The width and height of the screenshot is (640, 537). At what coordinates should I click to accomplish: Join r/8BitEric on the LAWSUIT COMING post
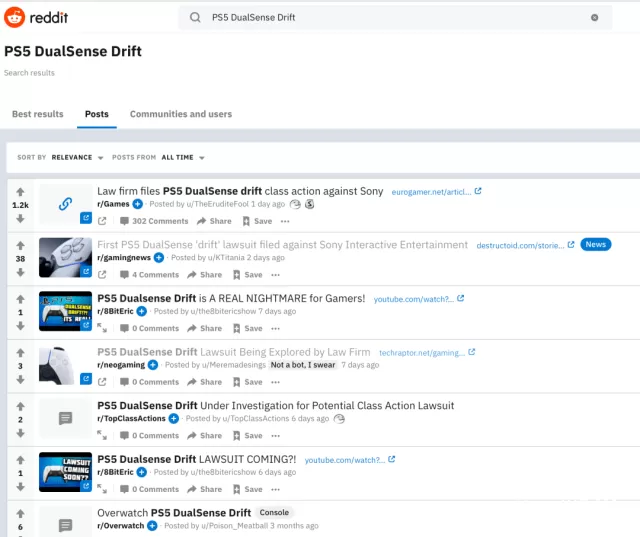click(142, 472)
